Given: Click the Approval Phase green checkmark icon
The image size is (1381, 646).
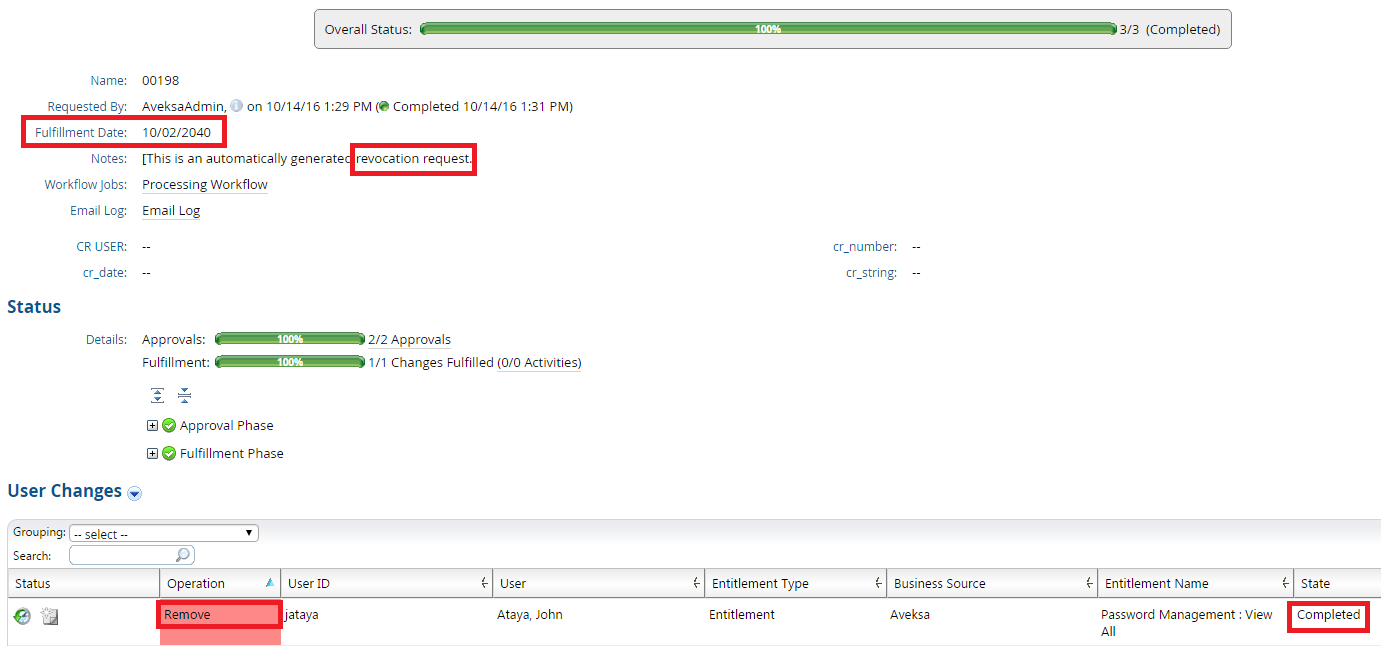Looking at the screenshot, I should (169, 425).
